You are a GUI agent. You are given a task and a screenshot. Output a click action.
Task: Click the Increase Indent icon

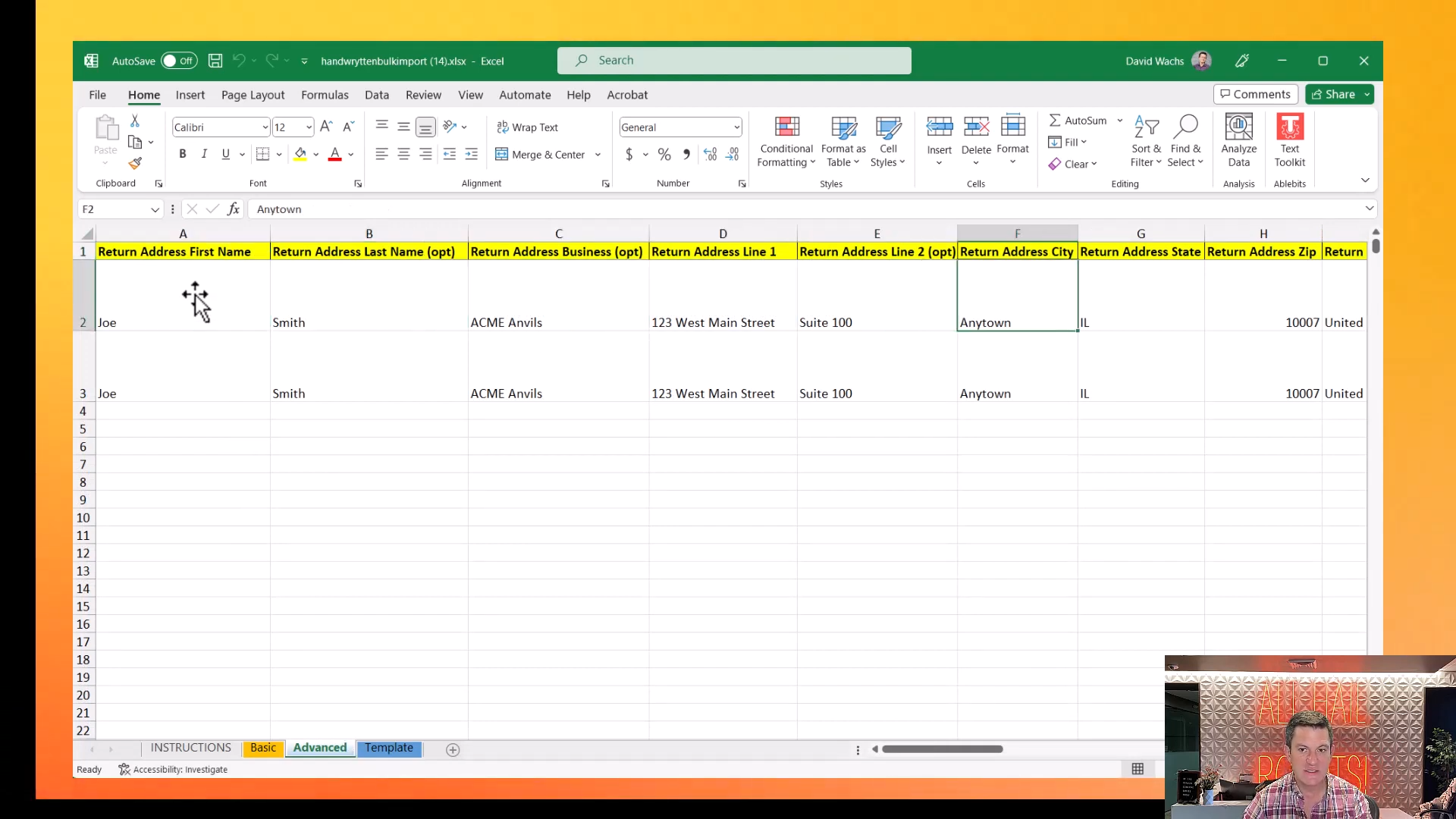471,155
